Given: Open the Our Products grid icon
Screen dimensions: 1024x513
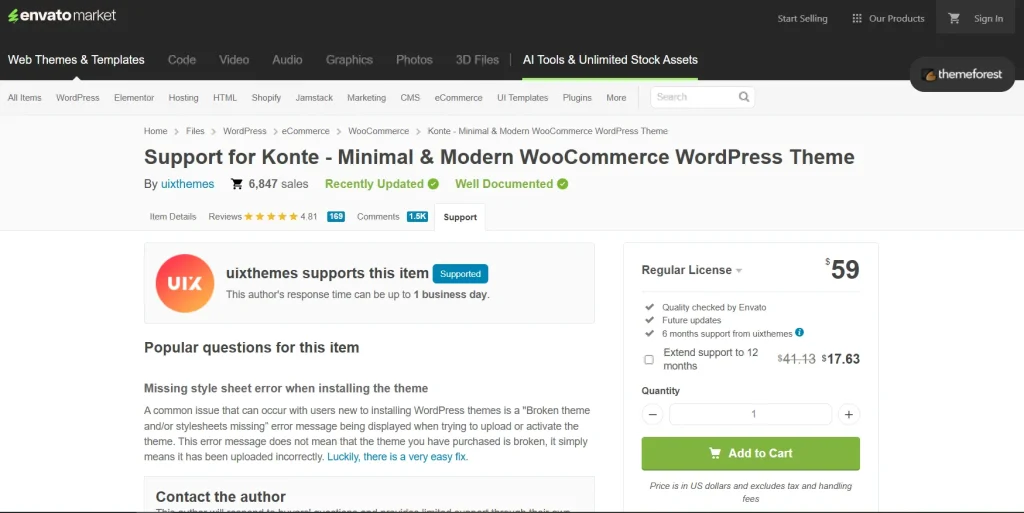Looking at the screenshot, I should (x=857, y=18).
